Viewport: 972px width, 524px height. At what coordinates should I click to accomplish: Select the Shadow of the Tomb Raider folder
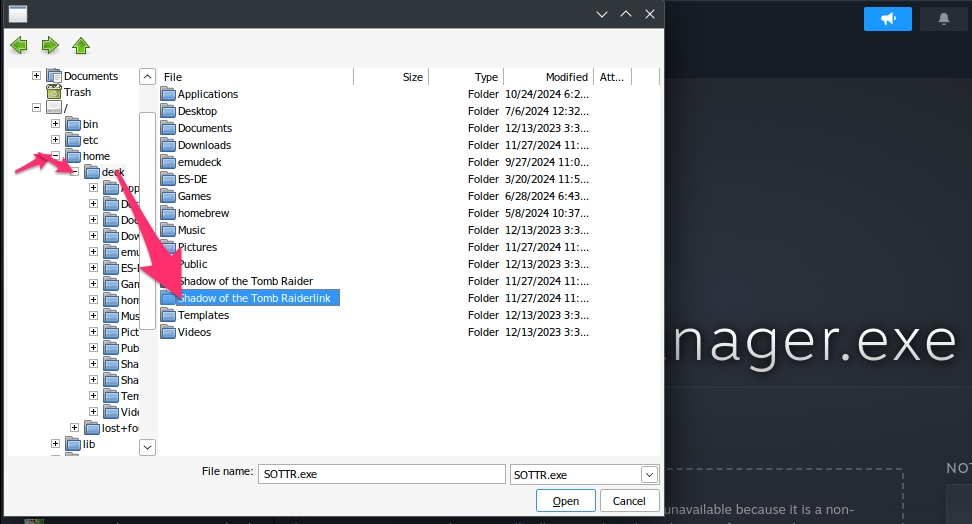tap(245, 281)
